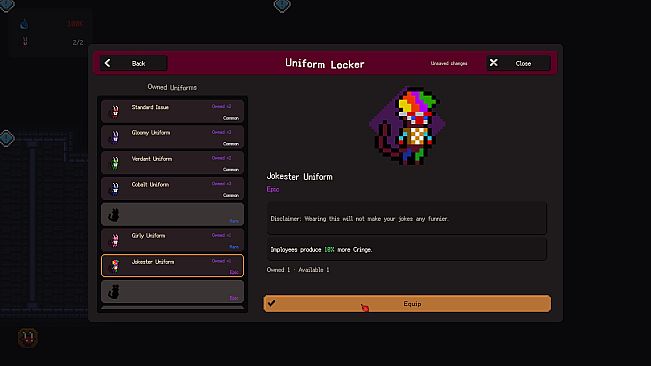Click the Owned 1 · Available 1 text

click(x=298, y=270)
